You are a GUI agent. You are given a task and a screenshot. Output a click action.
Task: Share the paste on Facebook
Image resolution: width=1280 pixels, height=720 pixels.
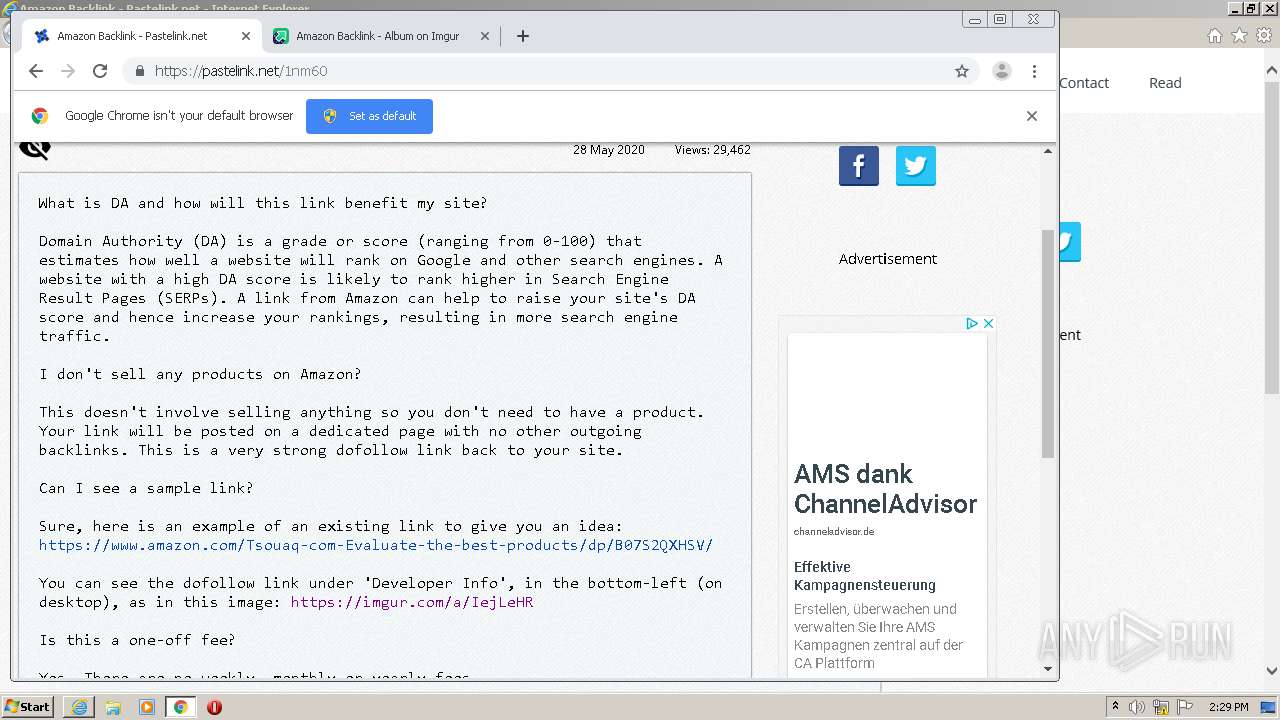coord(859,166)
